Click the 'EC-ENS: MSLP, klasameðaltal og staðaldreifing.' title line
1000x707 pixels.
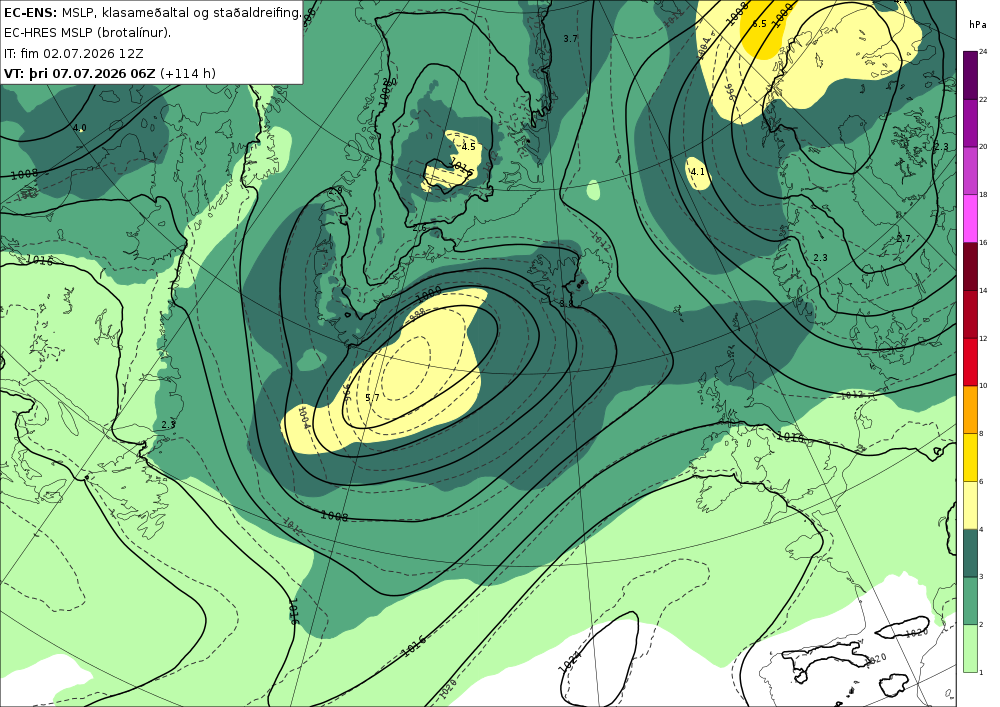(x=152, y=13)
